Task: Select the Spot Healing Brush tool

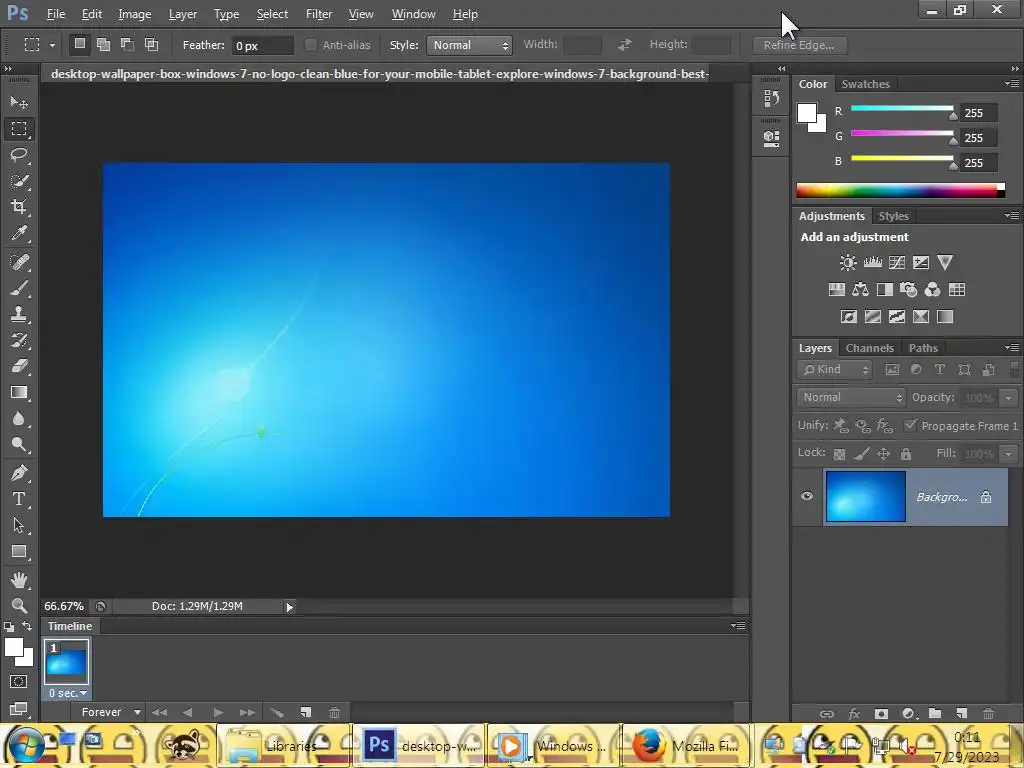Action: click(19, 262)
